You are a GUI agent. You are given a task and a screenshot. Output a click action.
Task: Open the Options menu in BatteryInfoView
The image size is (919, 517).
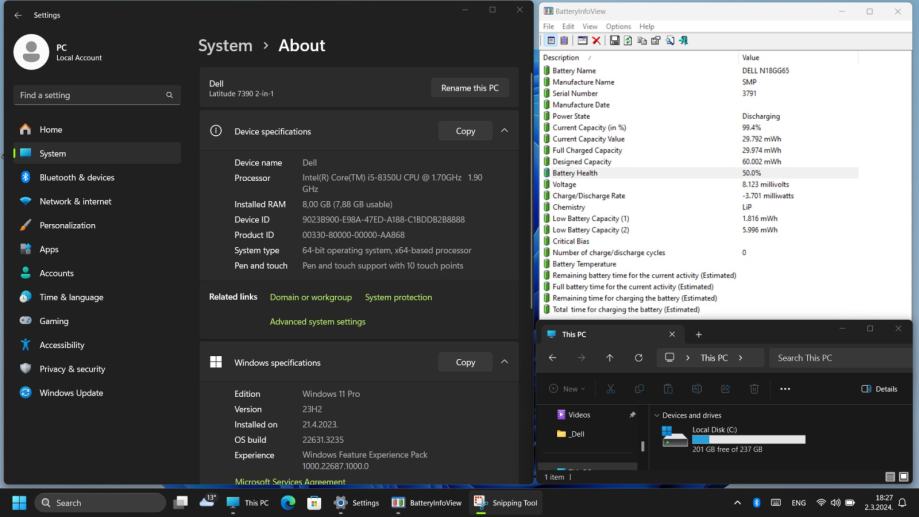(618, 26)
